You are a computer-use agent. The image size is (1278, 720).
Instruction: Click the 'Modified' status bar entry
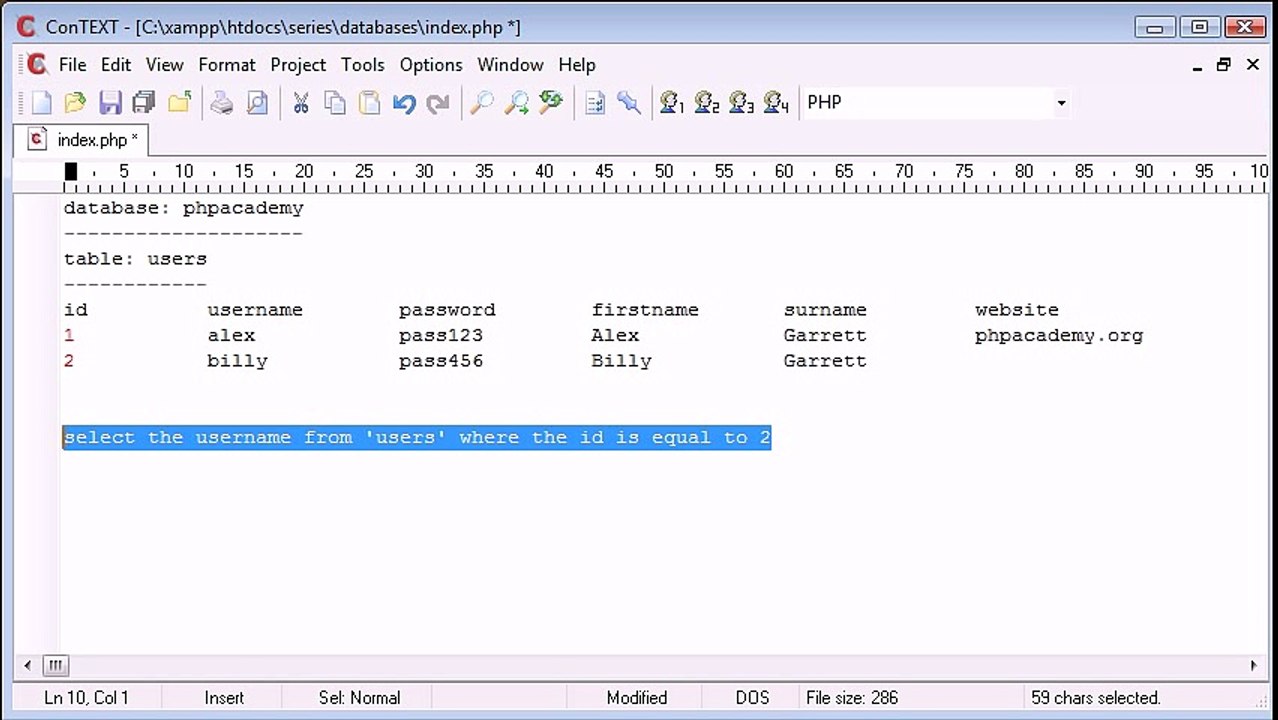point(637,698)
